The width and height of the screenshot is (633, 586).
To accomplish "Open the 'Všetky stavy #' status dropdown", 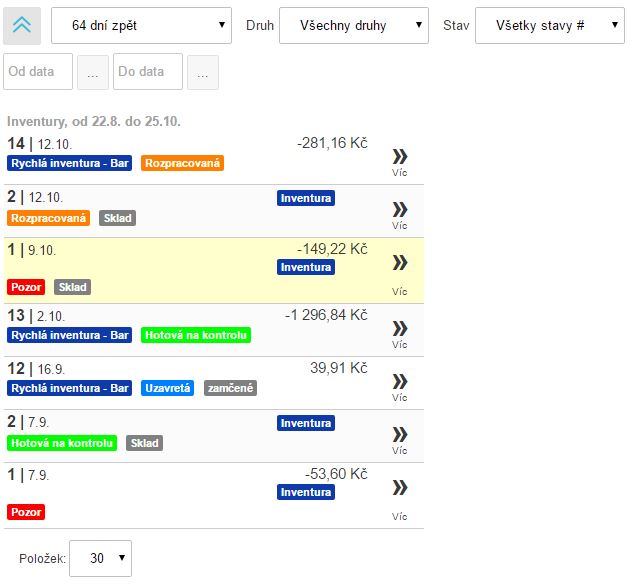I will (549, 24).
